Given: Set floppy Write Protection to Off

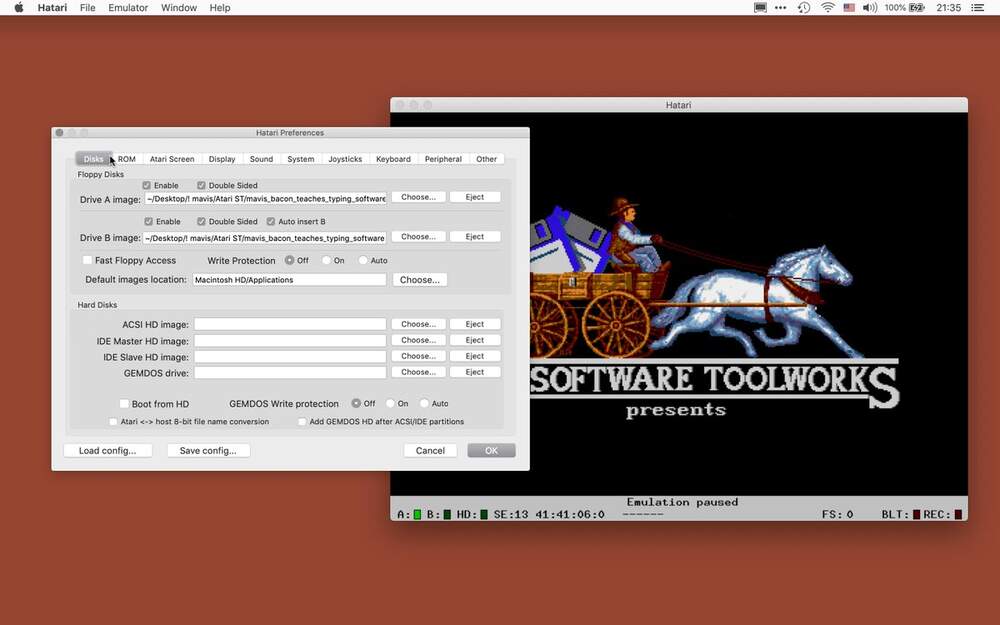Looking at the screenshot, I should [x=290, y=260].
